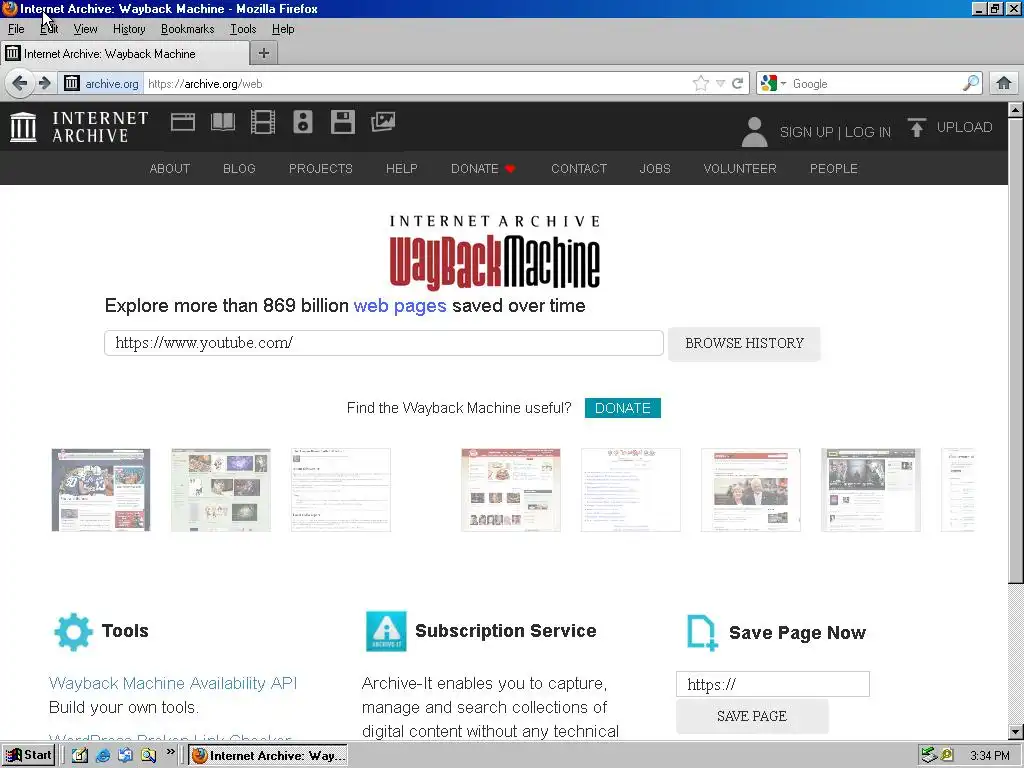Click the Wayback Machine logo
Viewport: 1024px width, 768px height.
(x=494, y=253)
